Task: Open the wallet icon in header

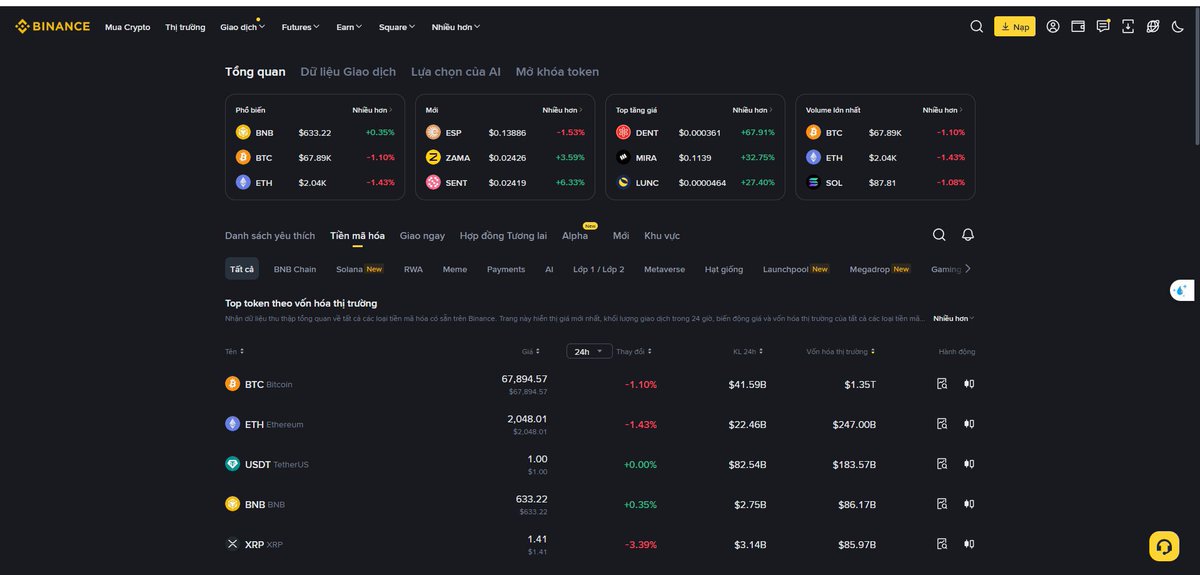Action: (1078, 27)
